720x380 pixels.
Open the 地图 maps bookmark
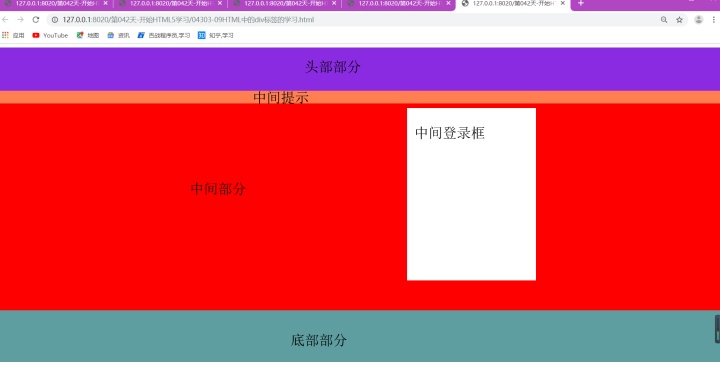88,35
